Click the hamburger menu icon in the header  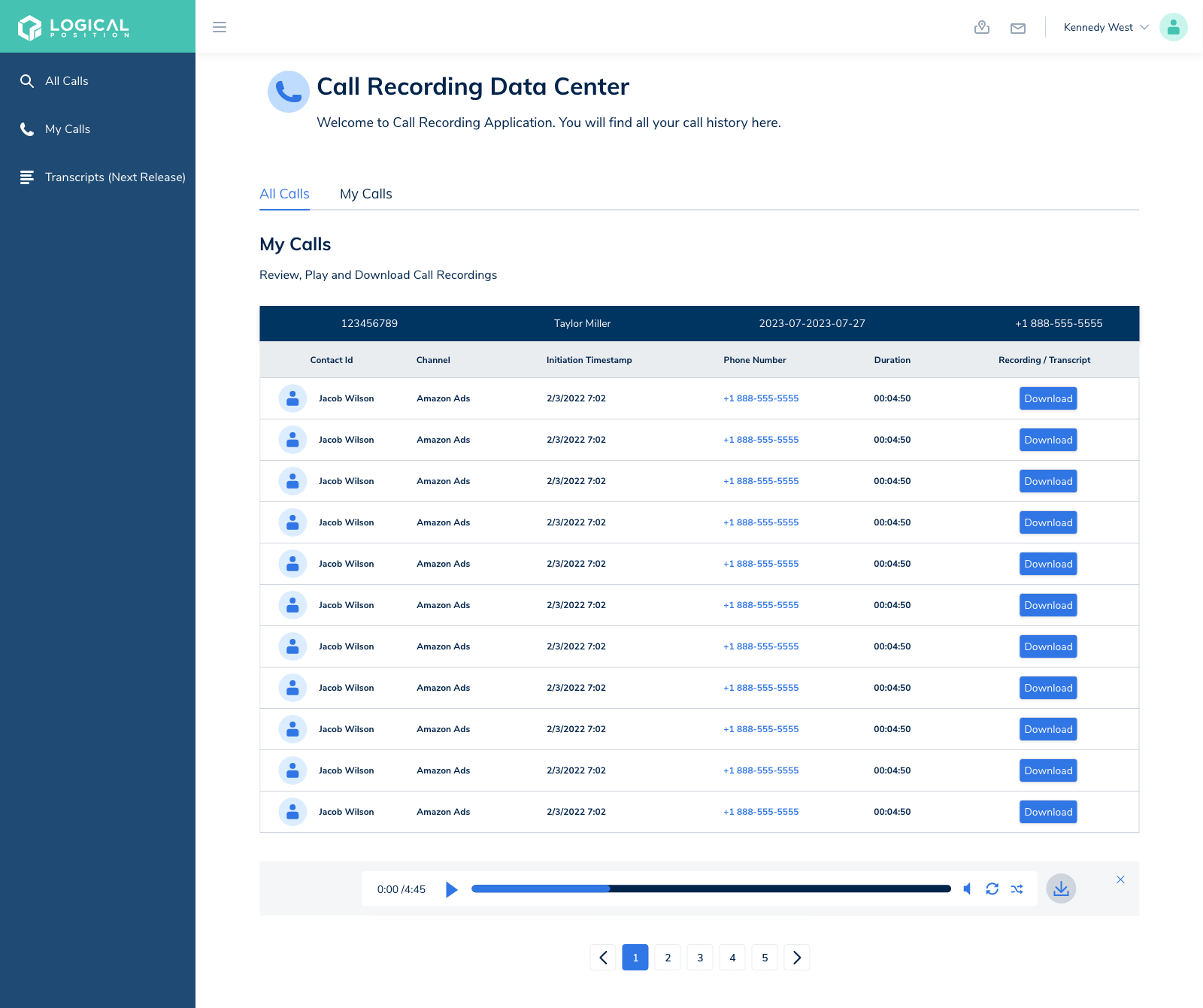(220, 27)
